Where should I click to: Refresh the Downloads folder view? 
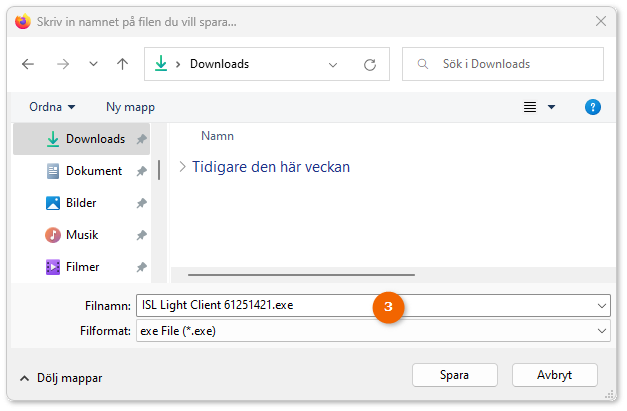point(370,64)
